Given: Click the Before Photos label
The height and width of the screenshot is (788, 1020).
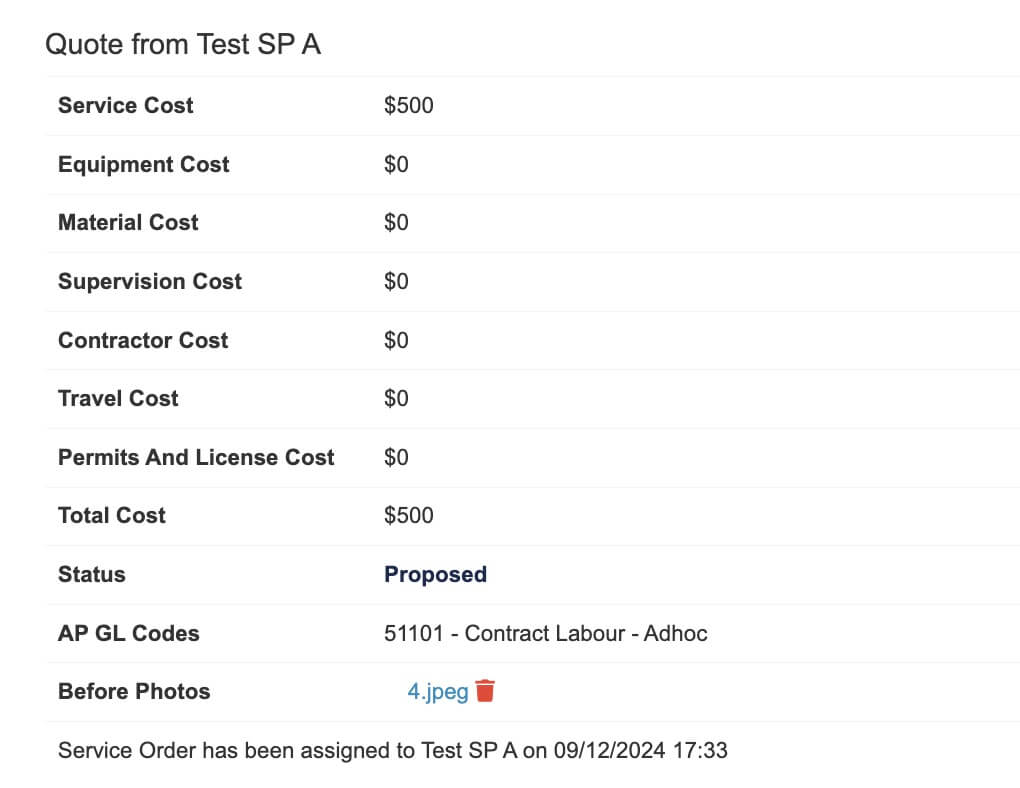Looking at the screenshot, I should point(134,691).
